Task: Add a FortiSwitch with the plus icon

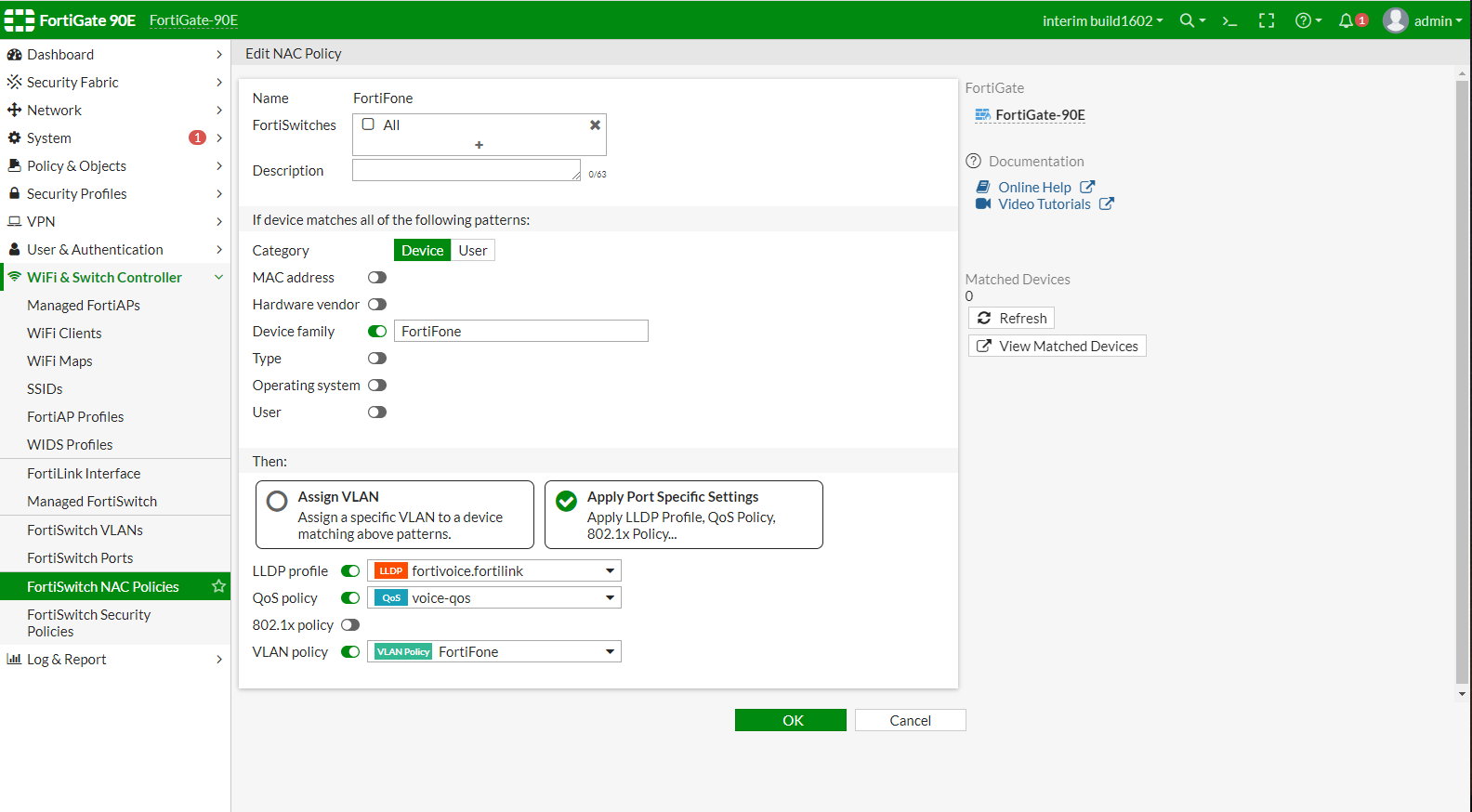Action: [480, 145]
